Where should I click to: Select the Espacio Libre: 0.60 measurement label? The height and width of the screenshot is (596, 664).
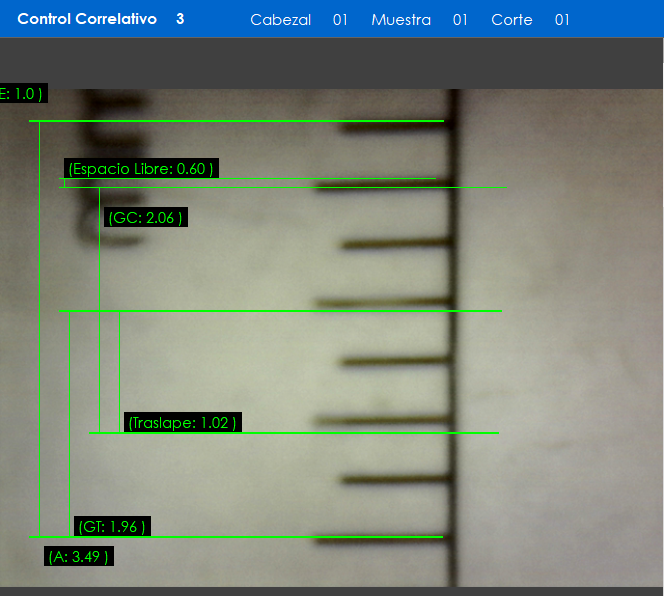click(x=141, y=168)
